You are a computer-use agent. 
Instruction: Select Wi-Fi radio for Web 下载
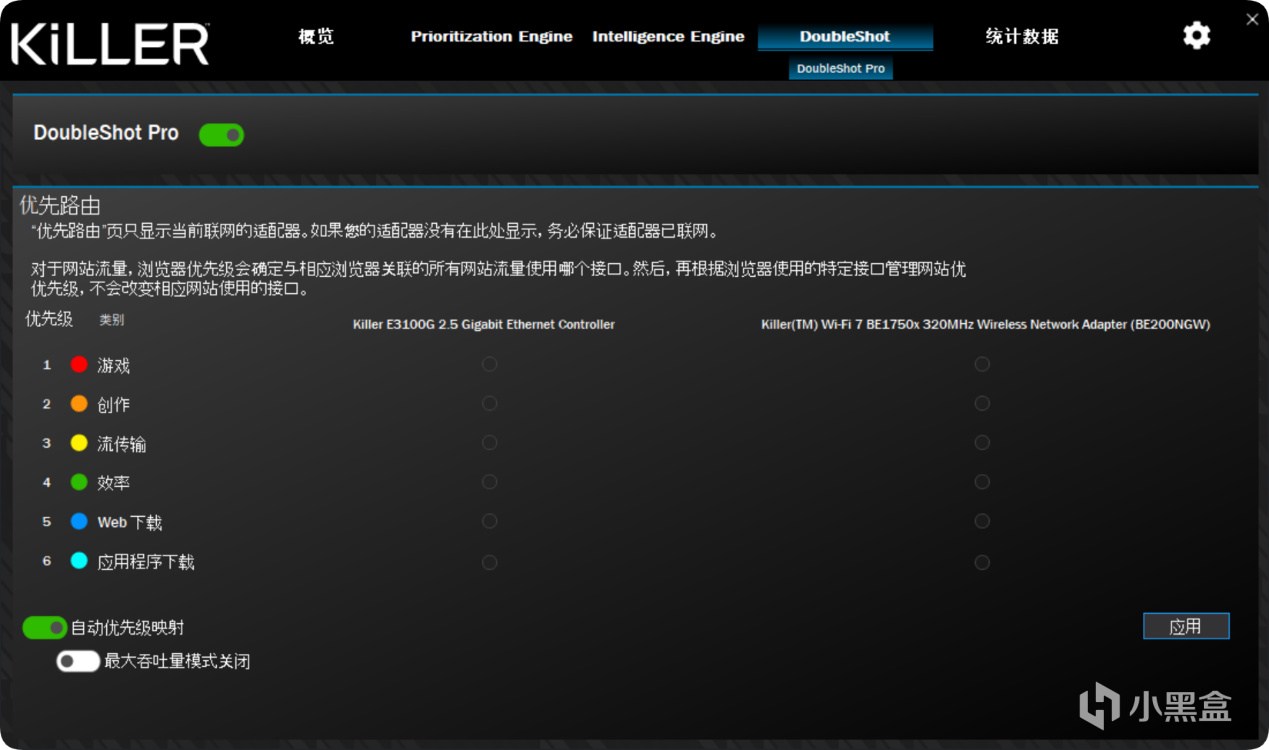point(982,521)
